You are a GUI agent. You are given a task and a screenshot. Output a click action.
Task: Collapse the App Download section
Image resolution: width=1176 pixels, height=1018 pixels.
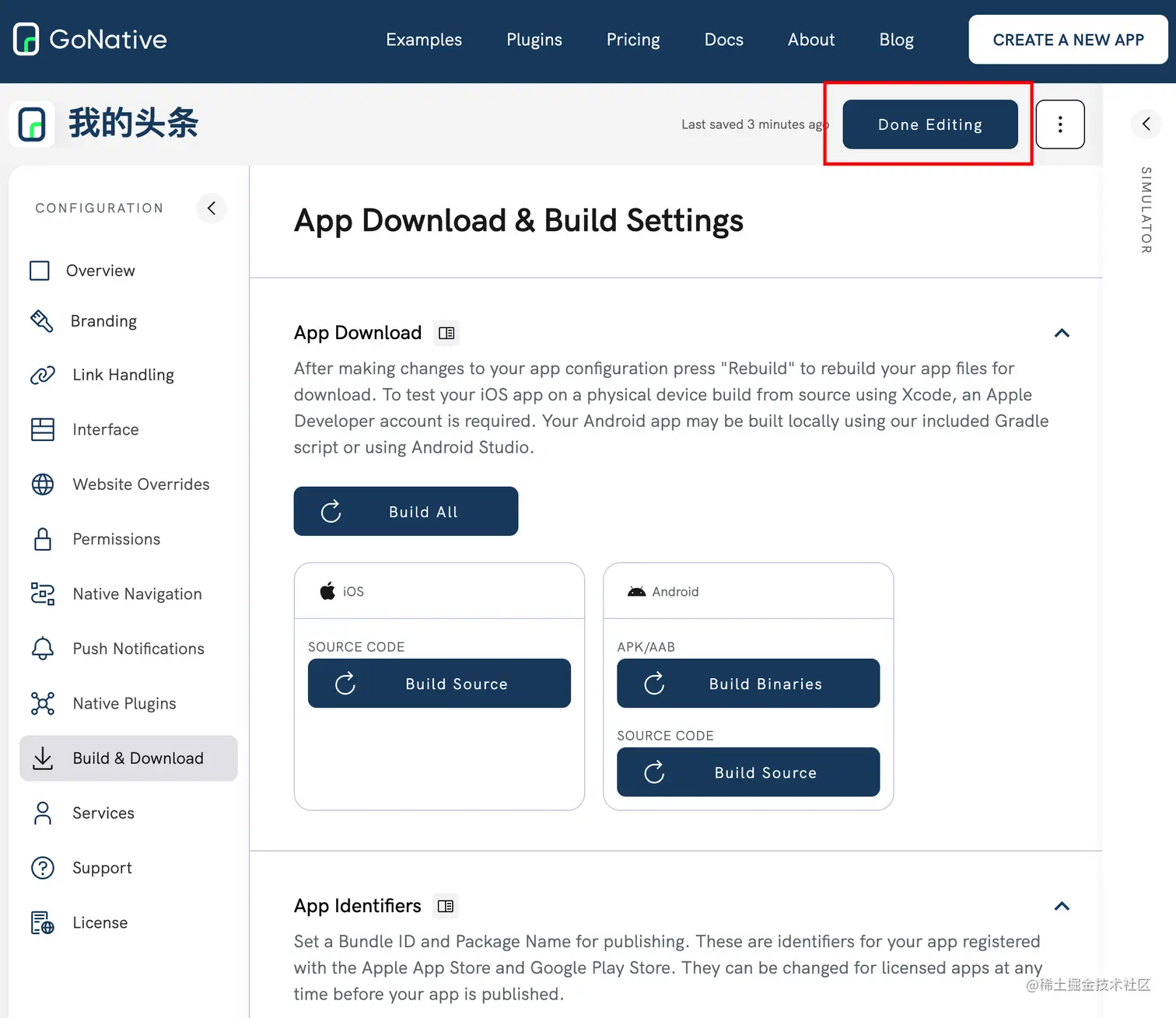pyautogui.click(x=1062, y=333)
